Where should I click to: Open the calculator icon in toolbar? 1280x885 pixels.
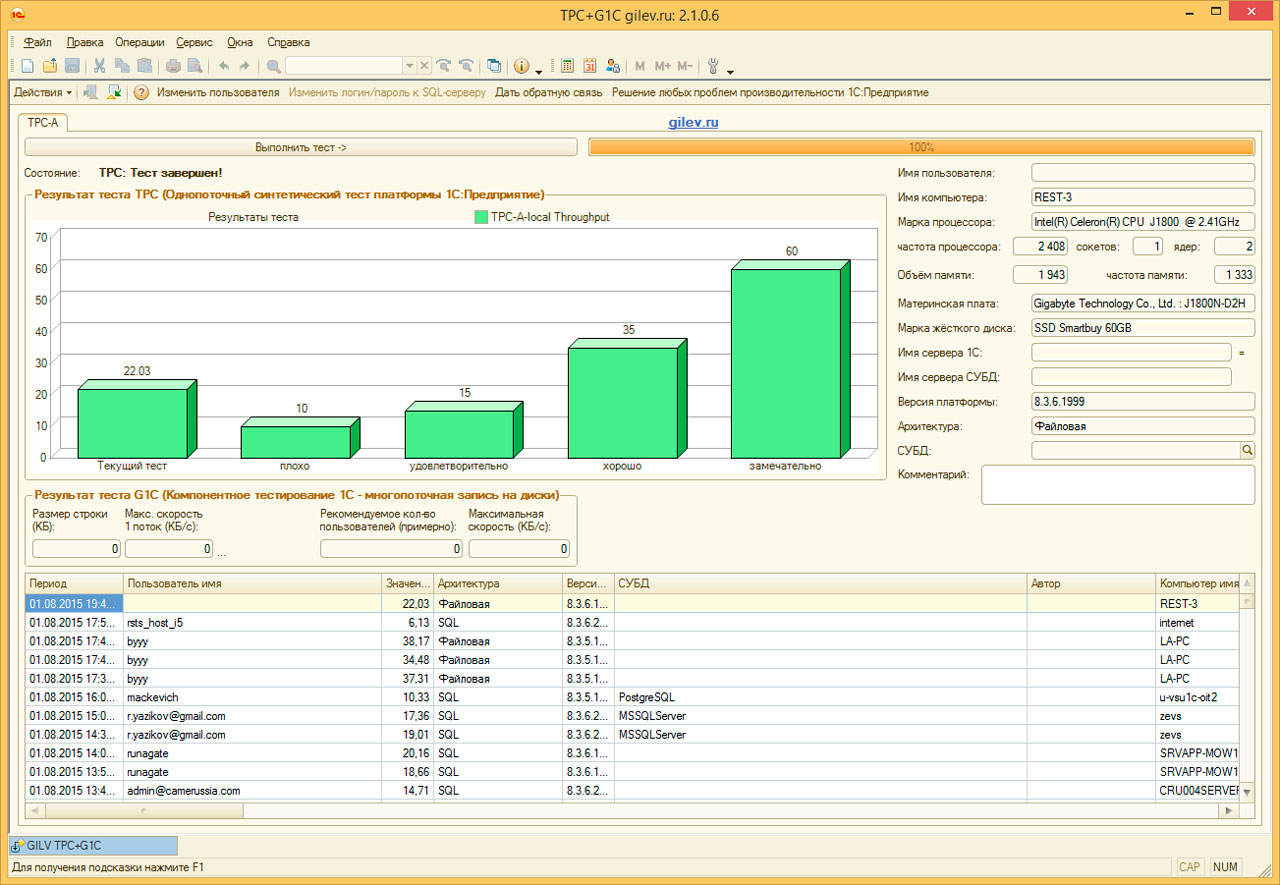(x=567, y=66)
